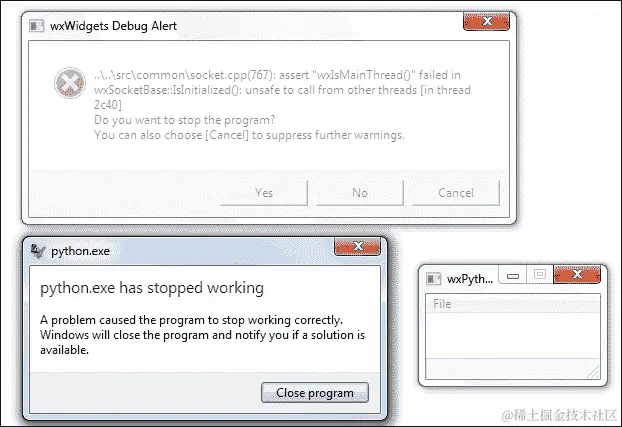The height and width of the screenshot is (427, 622).
Task: Choose Yes to stop the program
Action: (264, 193)
